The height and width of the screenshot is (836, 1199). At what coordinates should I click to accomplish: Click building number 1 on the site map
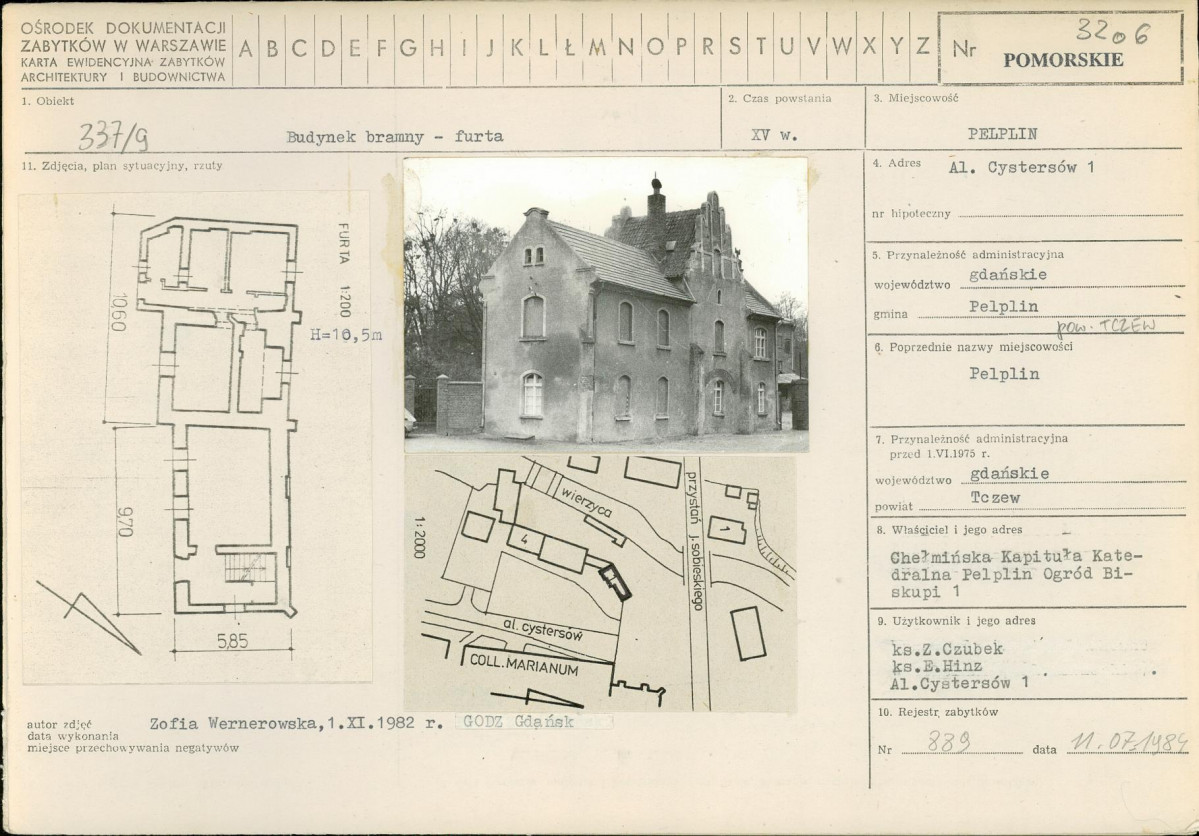coord(721,525)
